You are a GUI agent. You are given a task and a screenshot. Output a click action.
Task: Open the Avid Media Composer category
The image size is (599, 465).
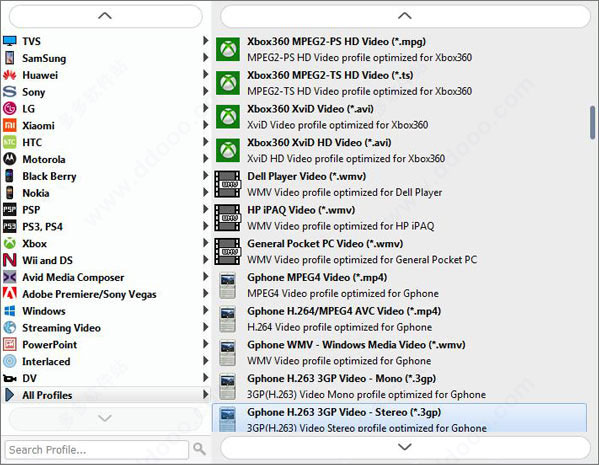[106, 277]
